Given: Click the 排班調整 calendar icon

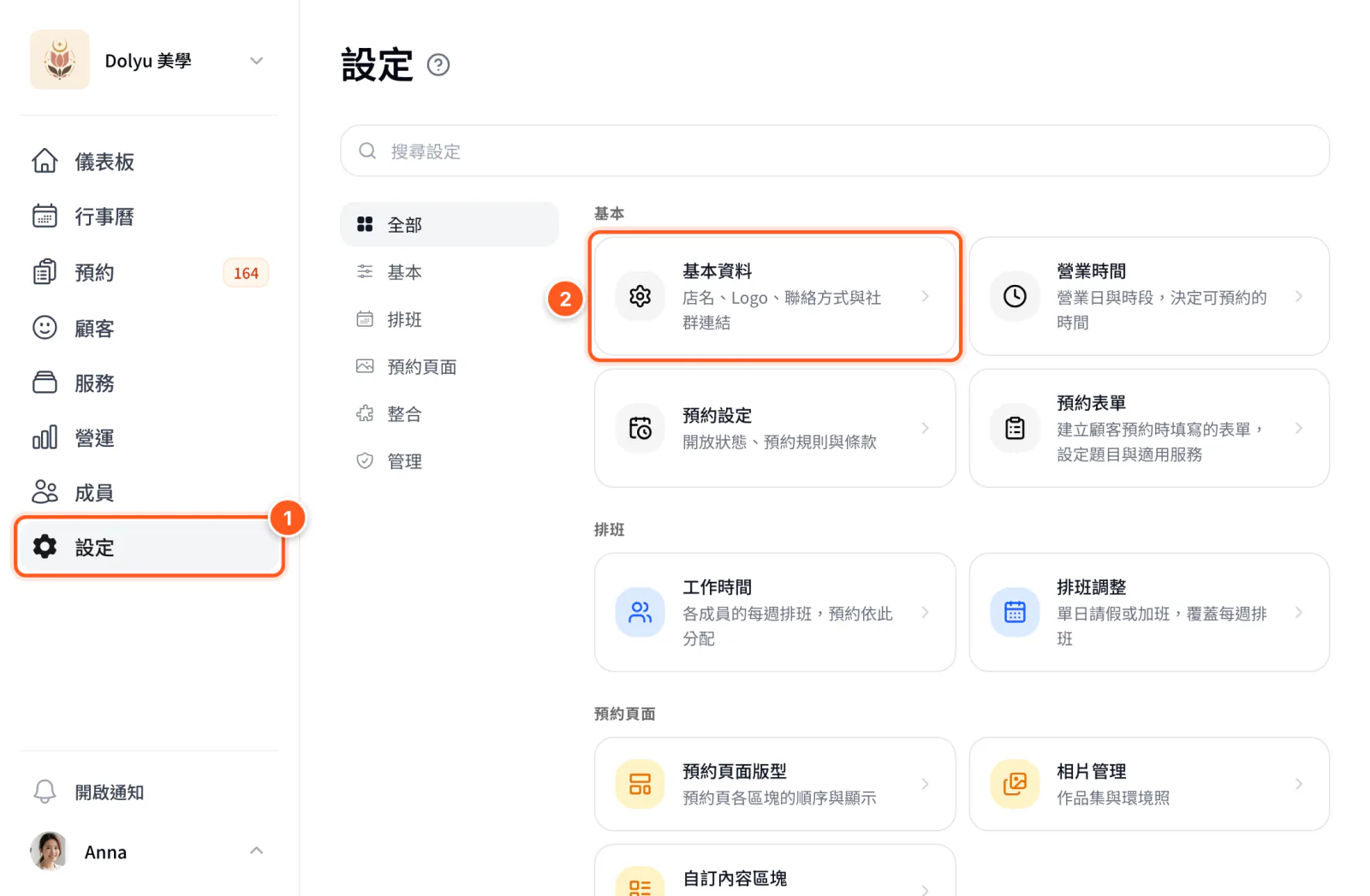Looking at the screenshot, I should 1015,612.
